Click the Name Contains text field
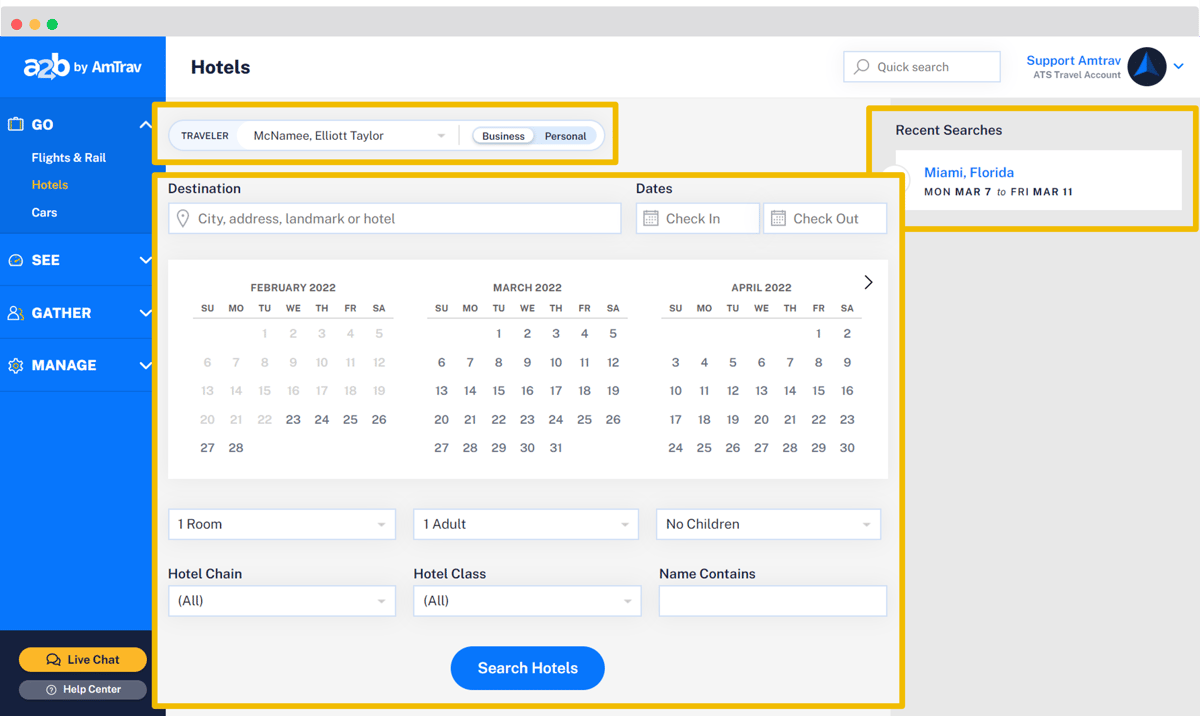The image size is (1200, 716). [x=772, y=601]
